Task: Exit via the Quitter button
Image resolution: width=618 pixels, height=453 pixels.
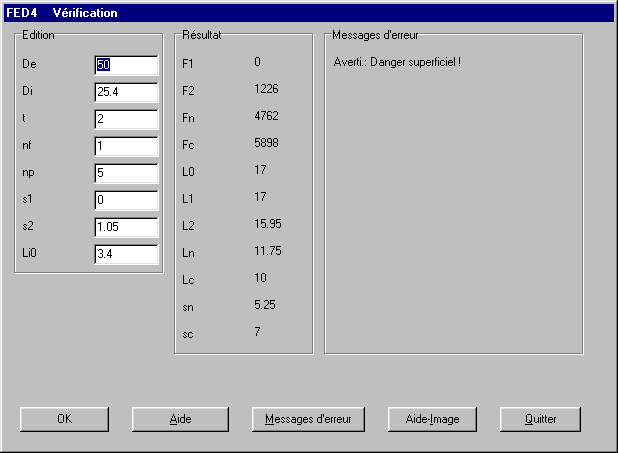Action: point(540,419)
